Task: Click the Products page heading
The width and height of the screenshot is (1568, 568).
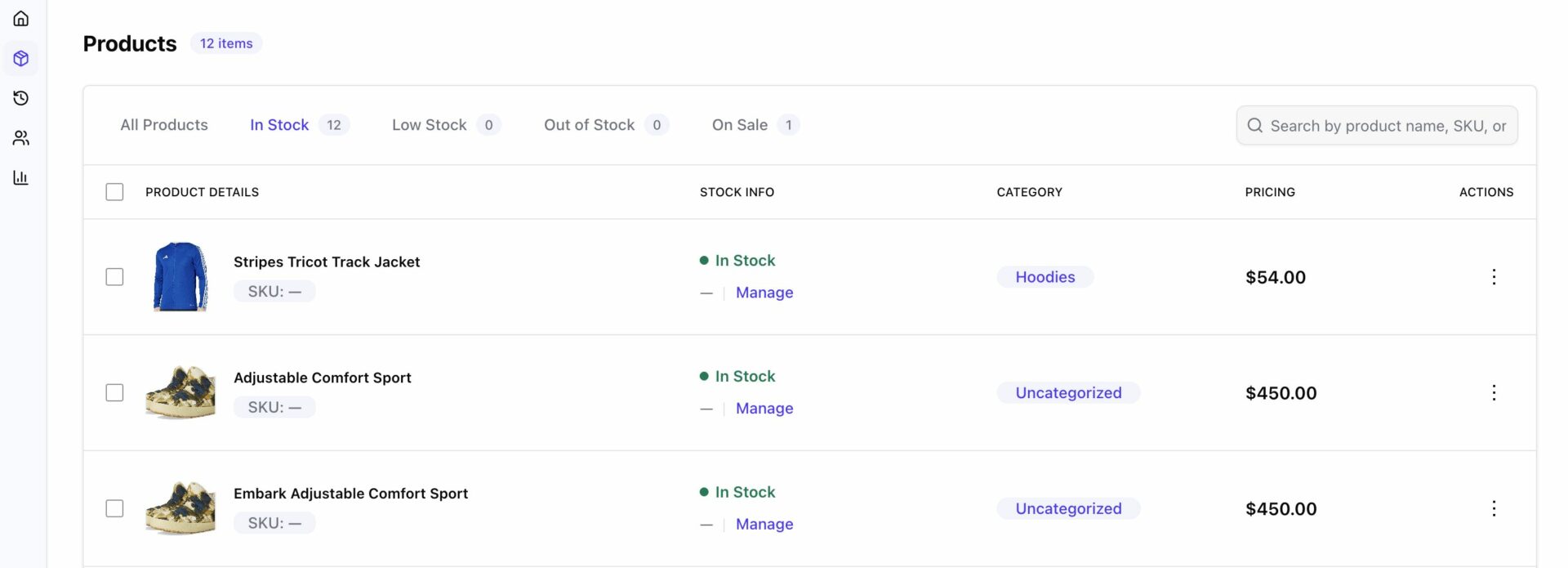Action: click(x=130, y=43)
